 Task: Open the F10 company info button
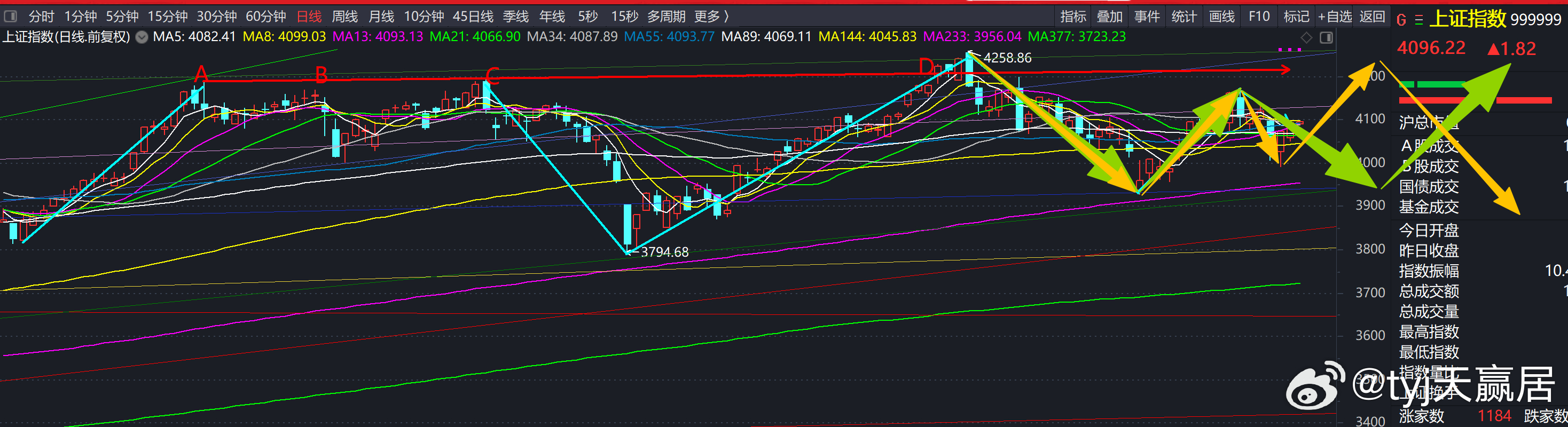click(x=1259, y=17)
